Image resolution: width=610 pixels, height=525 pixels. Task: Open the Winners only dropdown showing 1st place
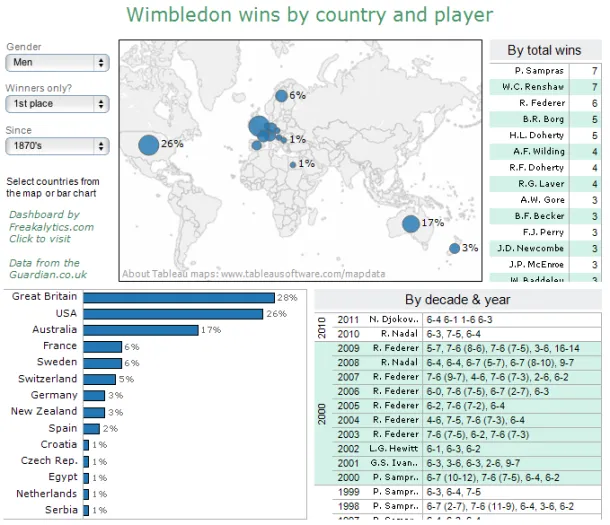[57, 104]
